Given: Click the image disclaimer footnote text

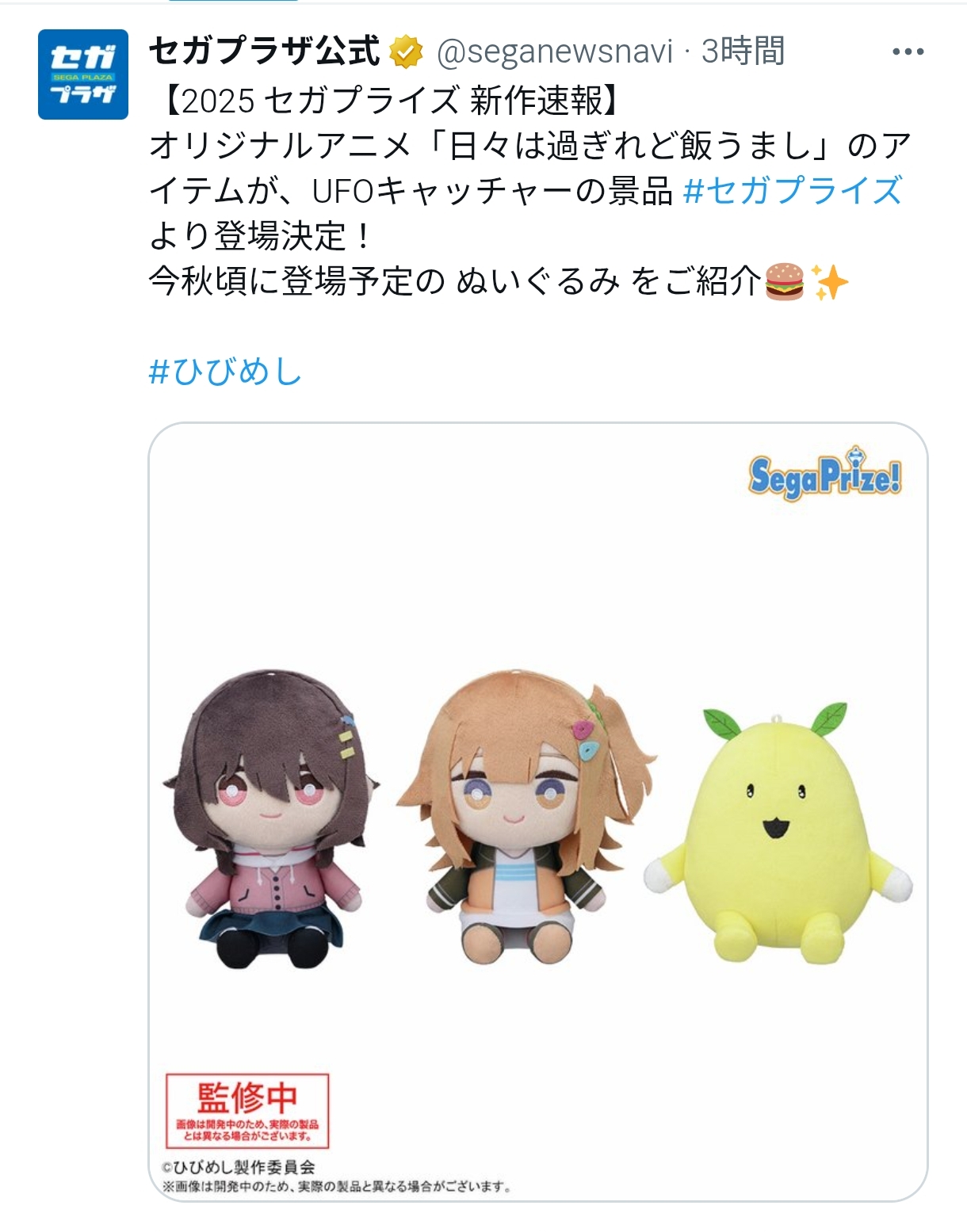Looking at the screenshot, I should point(336,1186).
